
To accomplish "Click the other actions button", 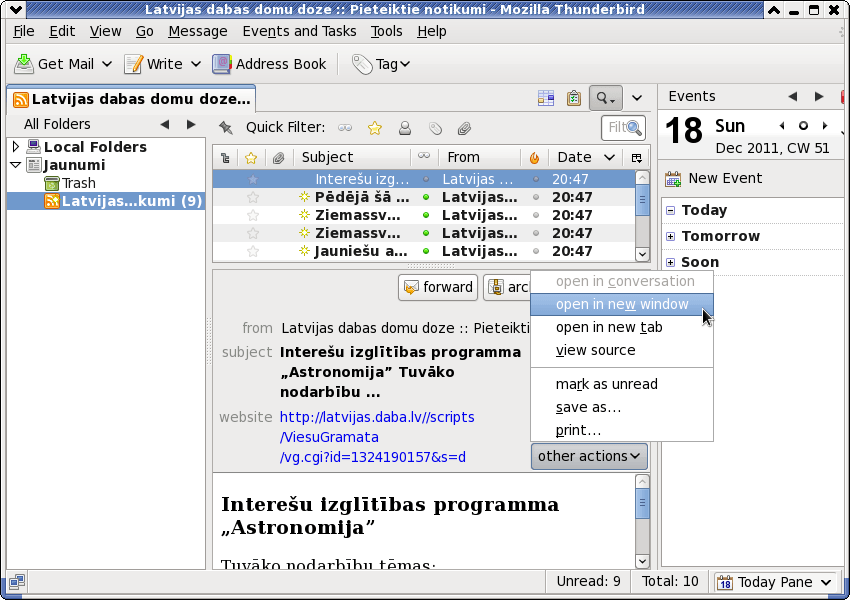I will pyautogui.click(x=589, y=456).
